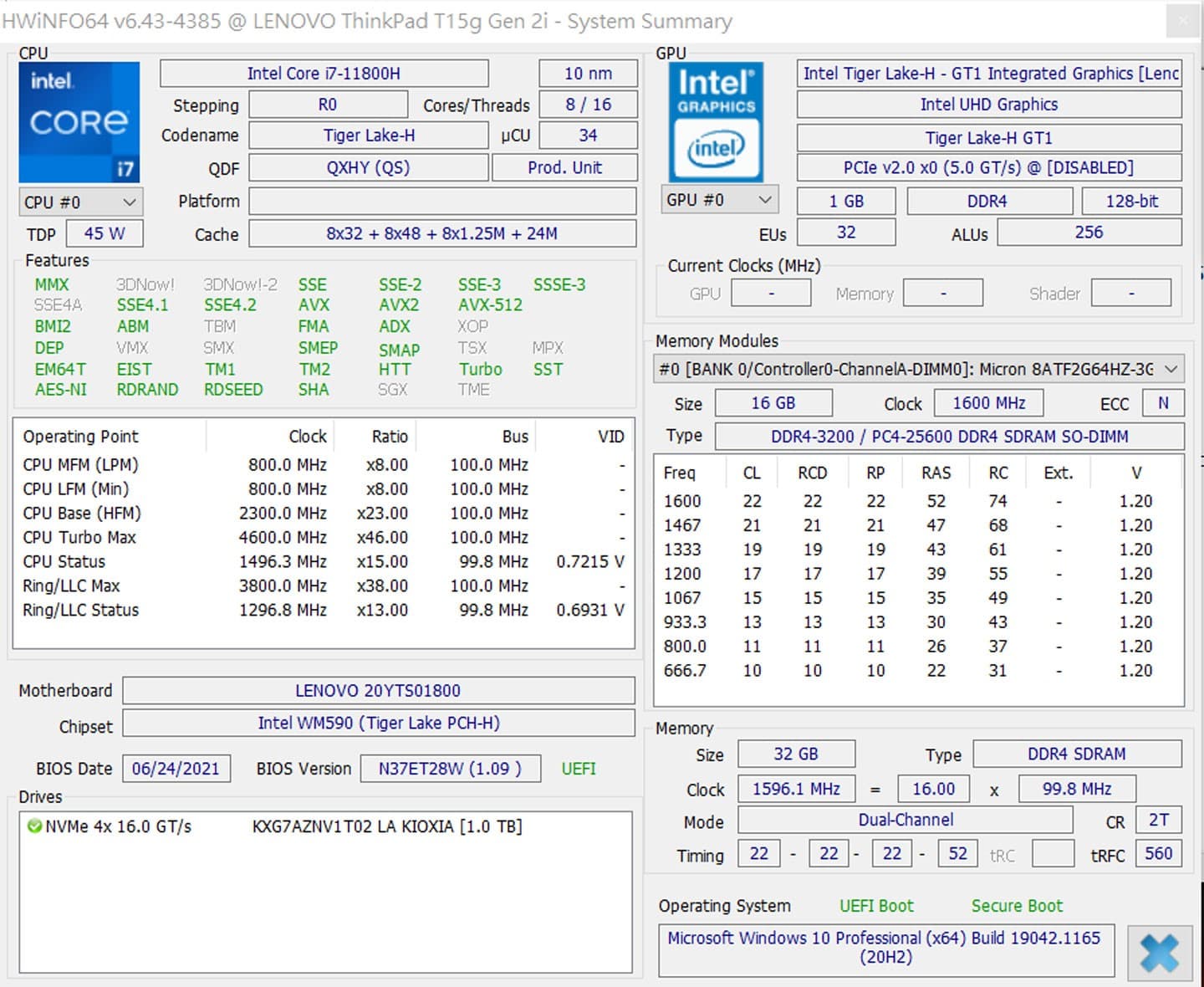This screenshot has height=987, width=1204.
Task: Close the System Summary window
Action: coord(1183,21)
